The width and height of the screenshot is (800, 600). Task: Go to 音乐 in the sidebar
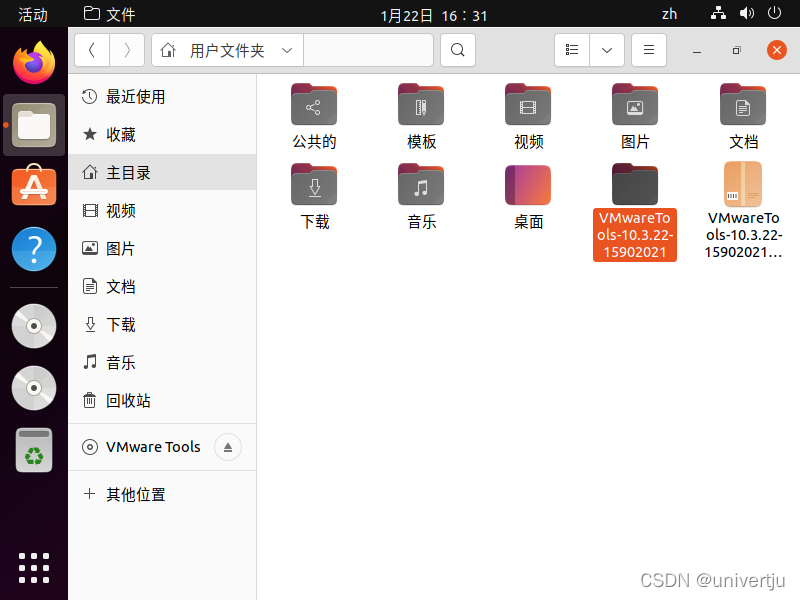162,363
